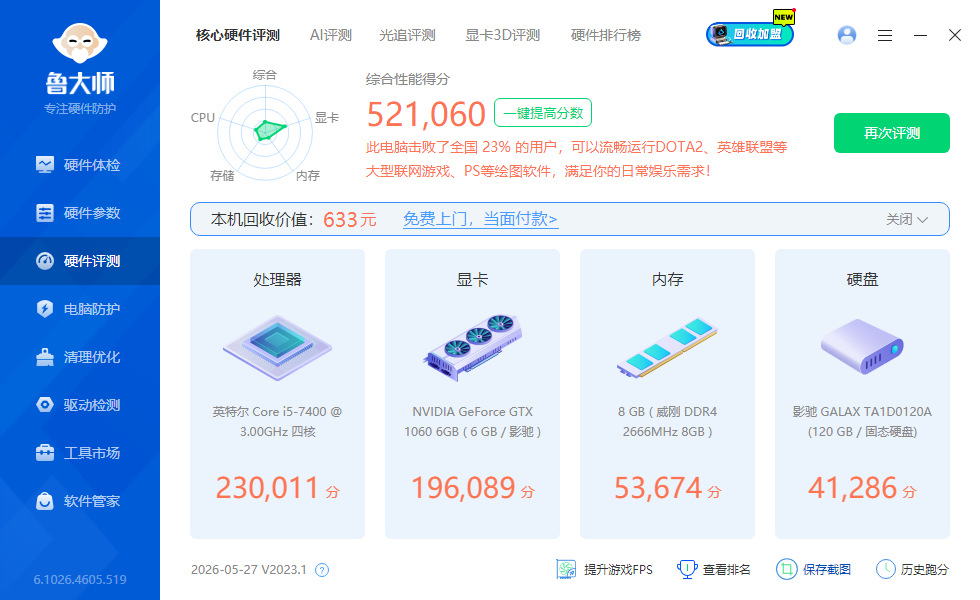
Task: Click the graphics score 196,089
Action: point(463,488)
